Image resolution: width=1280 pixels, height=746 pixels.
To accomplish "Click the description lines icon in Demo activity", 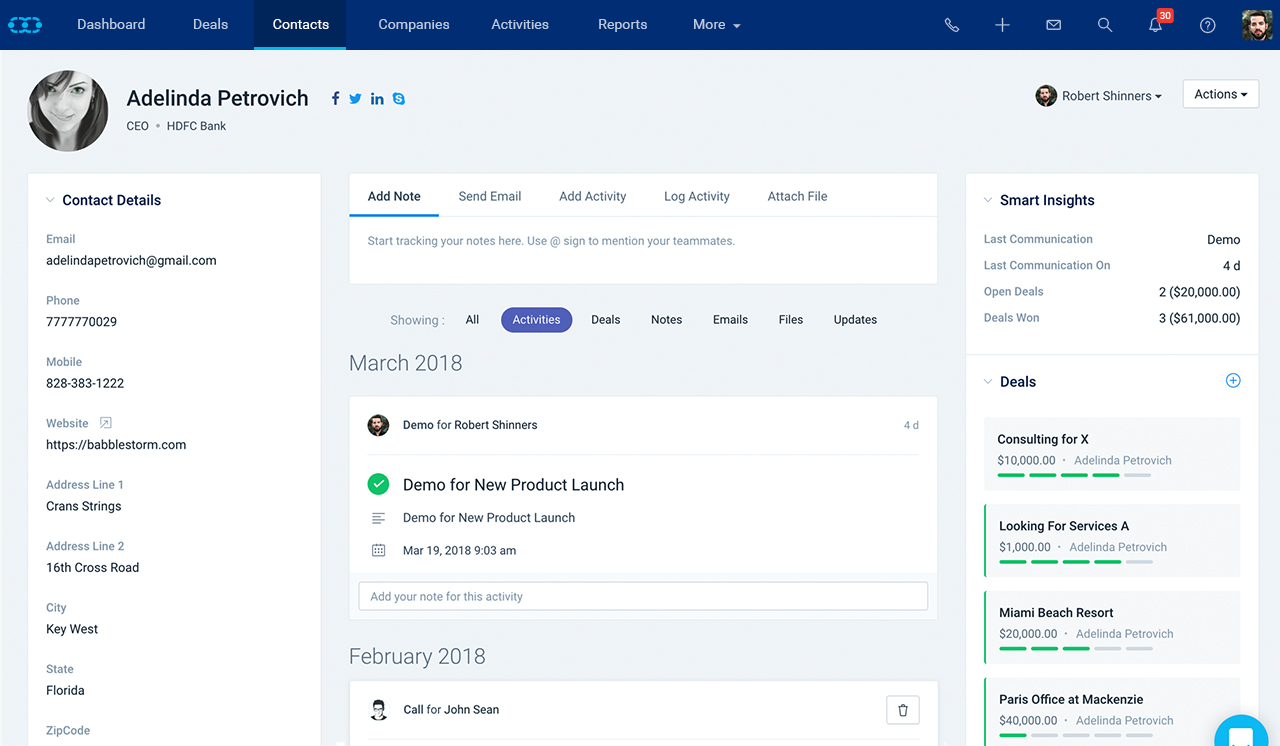I will [378, 518].
